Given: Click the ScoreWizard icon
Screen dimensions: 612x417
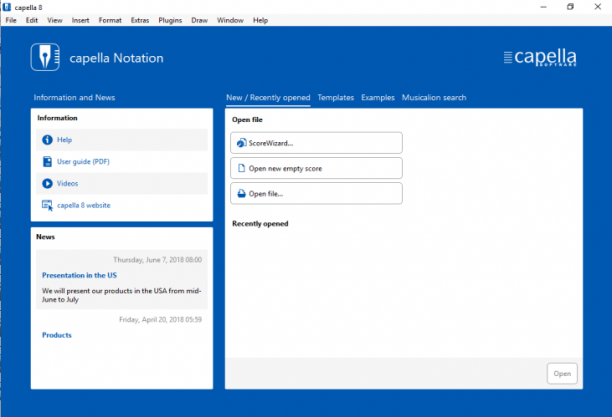Looking at the screenshot, I should point(242,143).
